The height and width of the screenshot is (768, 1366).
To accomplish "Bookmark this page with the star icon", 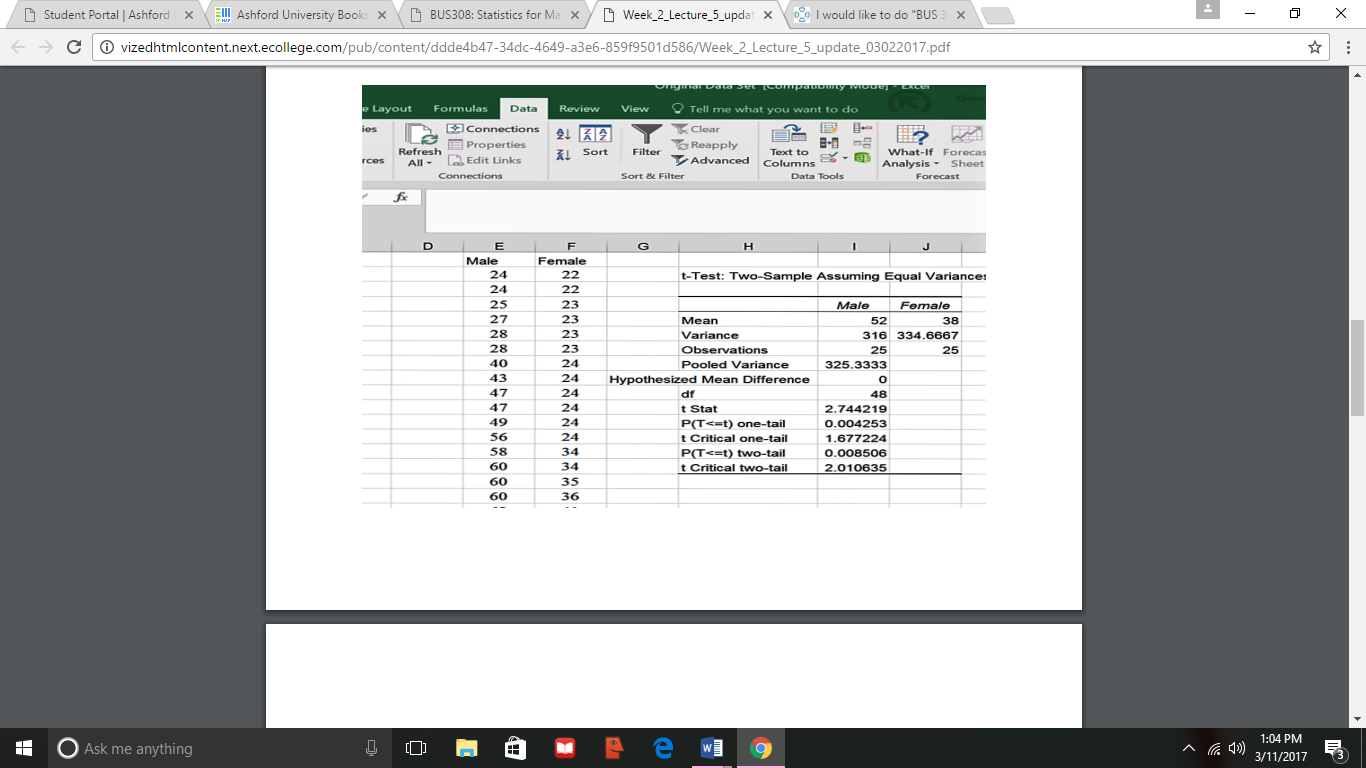I will click(x=1315, y=47).
